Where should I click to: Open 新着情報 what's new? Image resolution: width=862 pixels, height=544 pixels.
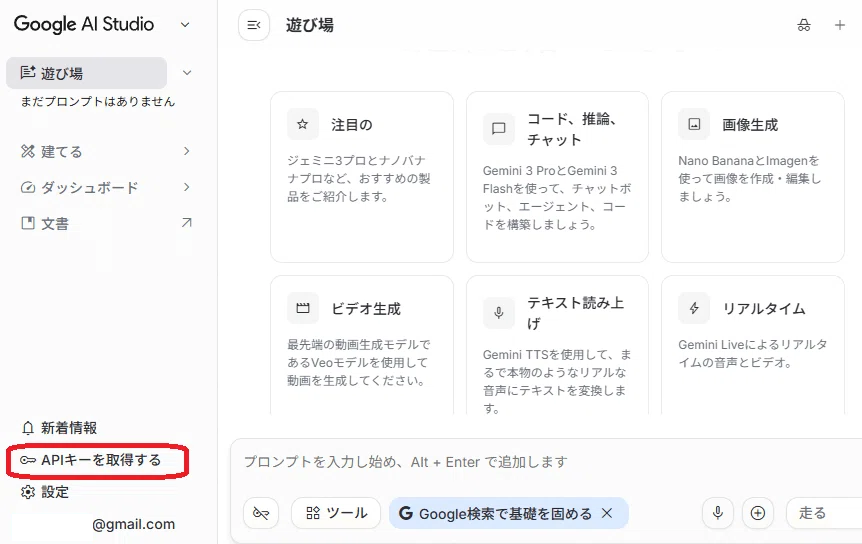[69, 428]
